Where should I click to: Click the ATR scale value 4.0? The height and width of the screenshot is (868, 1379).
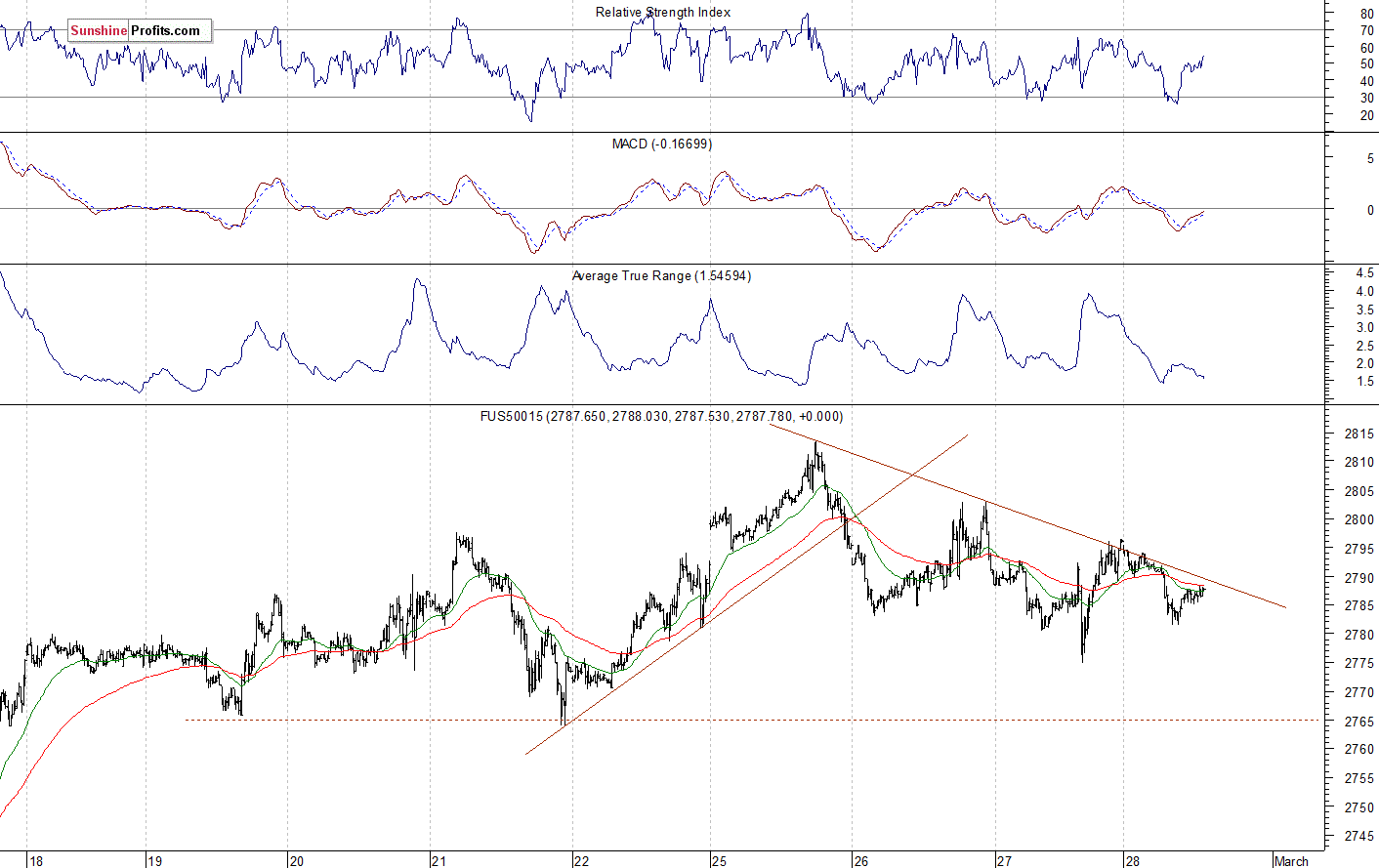pyautogui.click(x=1364, y=291)
